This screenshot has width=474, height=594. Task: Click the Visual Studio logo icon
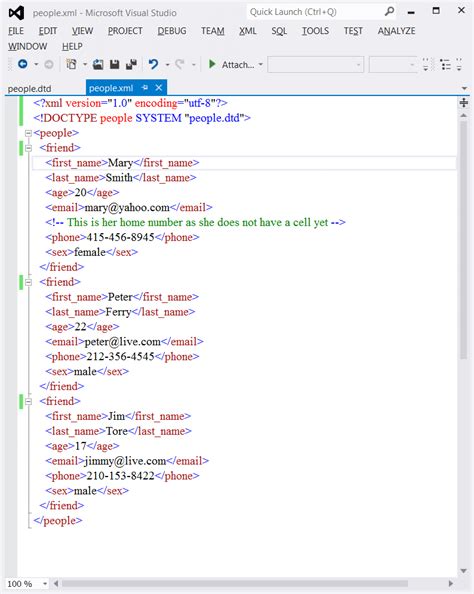16,13
